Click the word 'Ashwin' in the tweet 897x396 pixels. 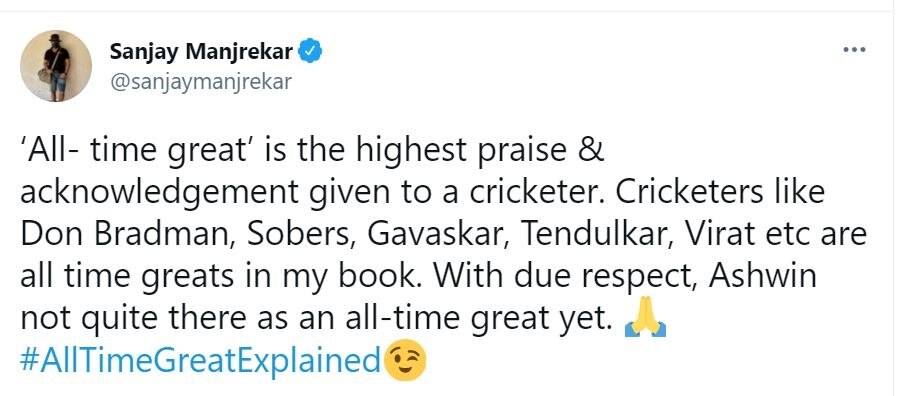(x=764, y=277)
